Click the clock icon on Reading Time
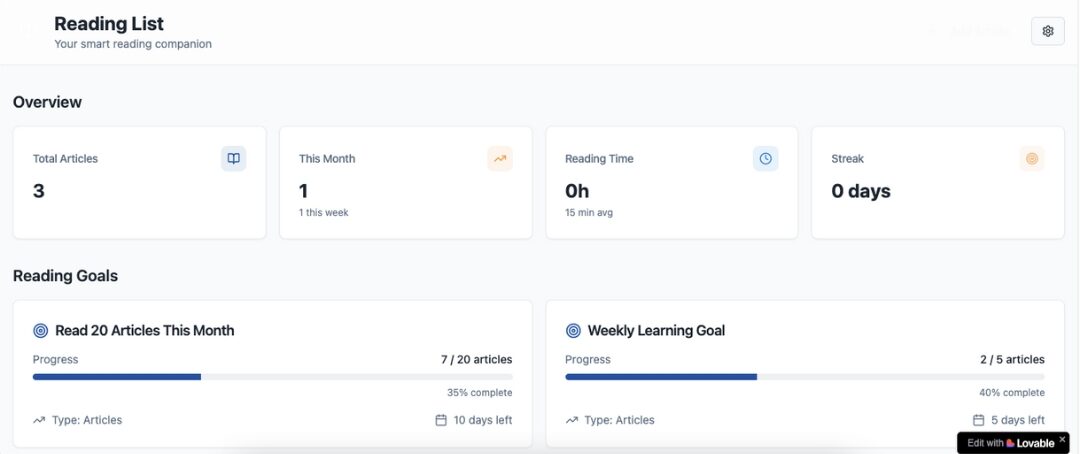The image size is (1080, 454). (x=765, y=158)
